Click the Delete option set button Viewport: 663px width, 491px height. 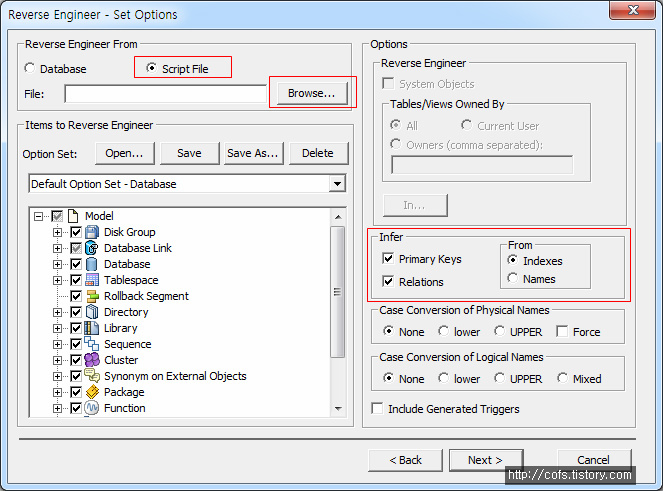tap(318, 153)
